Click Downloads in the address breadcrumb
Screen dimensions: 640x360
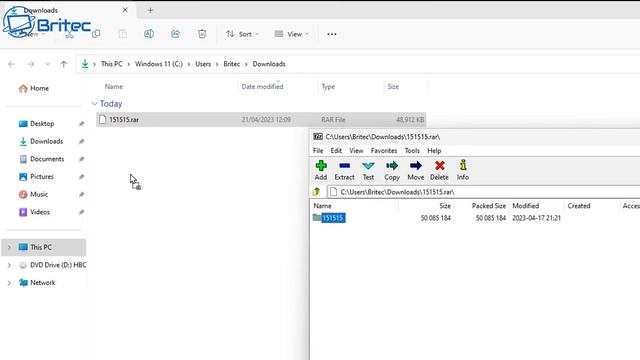tap(269, 64)
